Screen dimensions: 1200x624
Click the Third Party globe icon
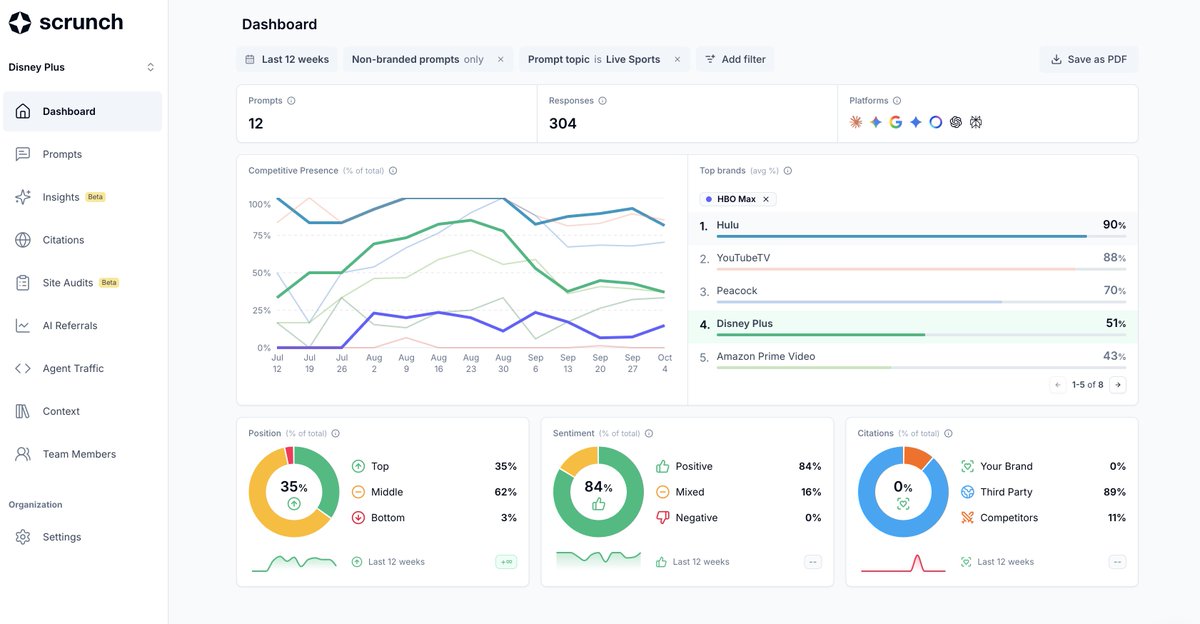coord(967,492)
